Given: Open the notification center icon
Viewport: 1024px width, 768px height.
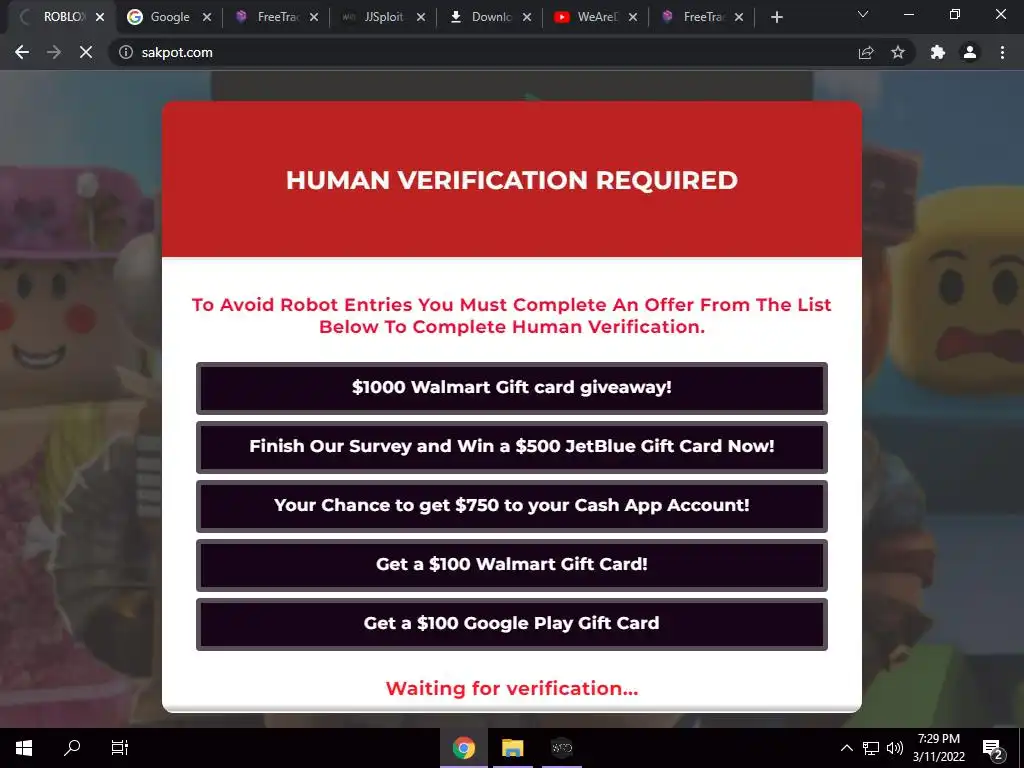Looking at the screenshot, I should point(993,748).
